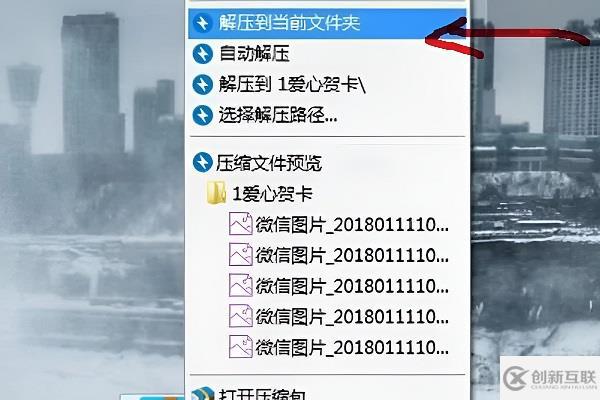Click the 打开压缩包 archive icon
Screen dimensions: 600x400
pyautogui.click(x=202, y=393)
